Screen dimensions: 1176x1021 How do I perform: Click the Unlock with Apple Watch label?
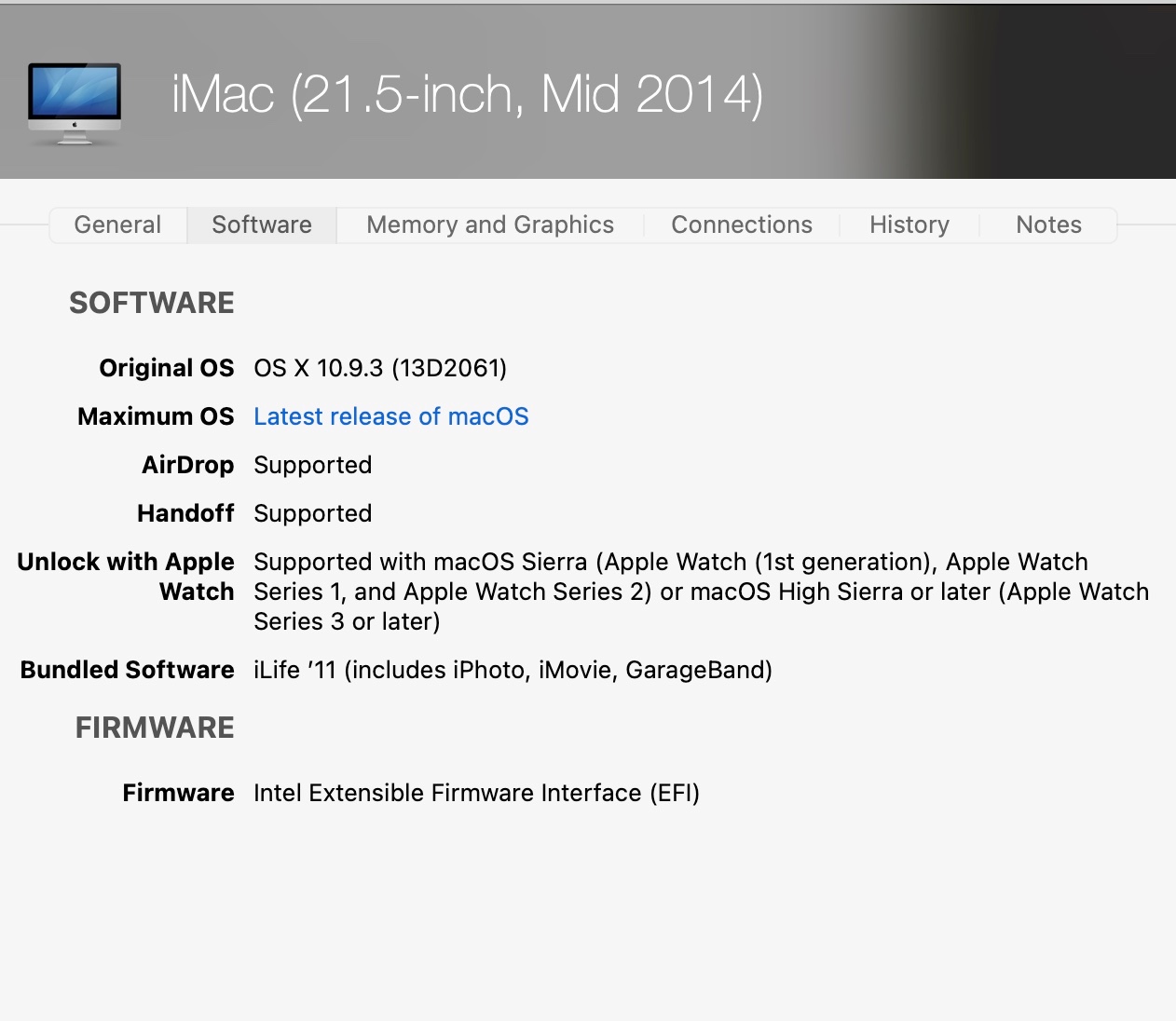(x=126, y=576)
